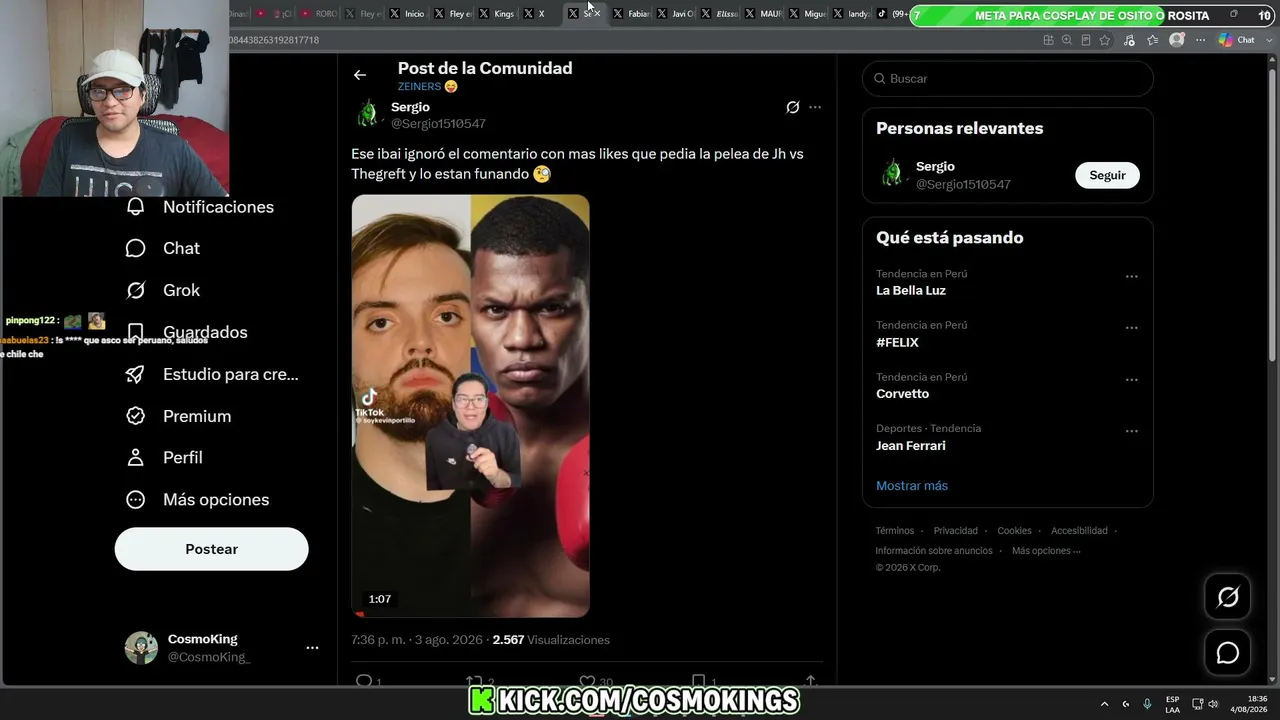Open the Cookies footer link
The image size is (1280, 720).
tap(1014, 531)
